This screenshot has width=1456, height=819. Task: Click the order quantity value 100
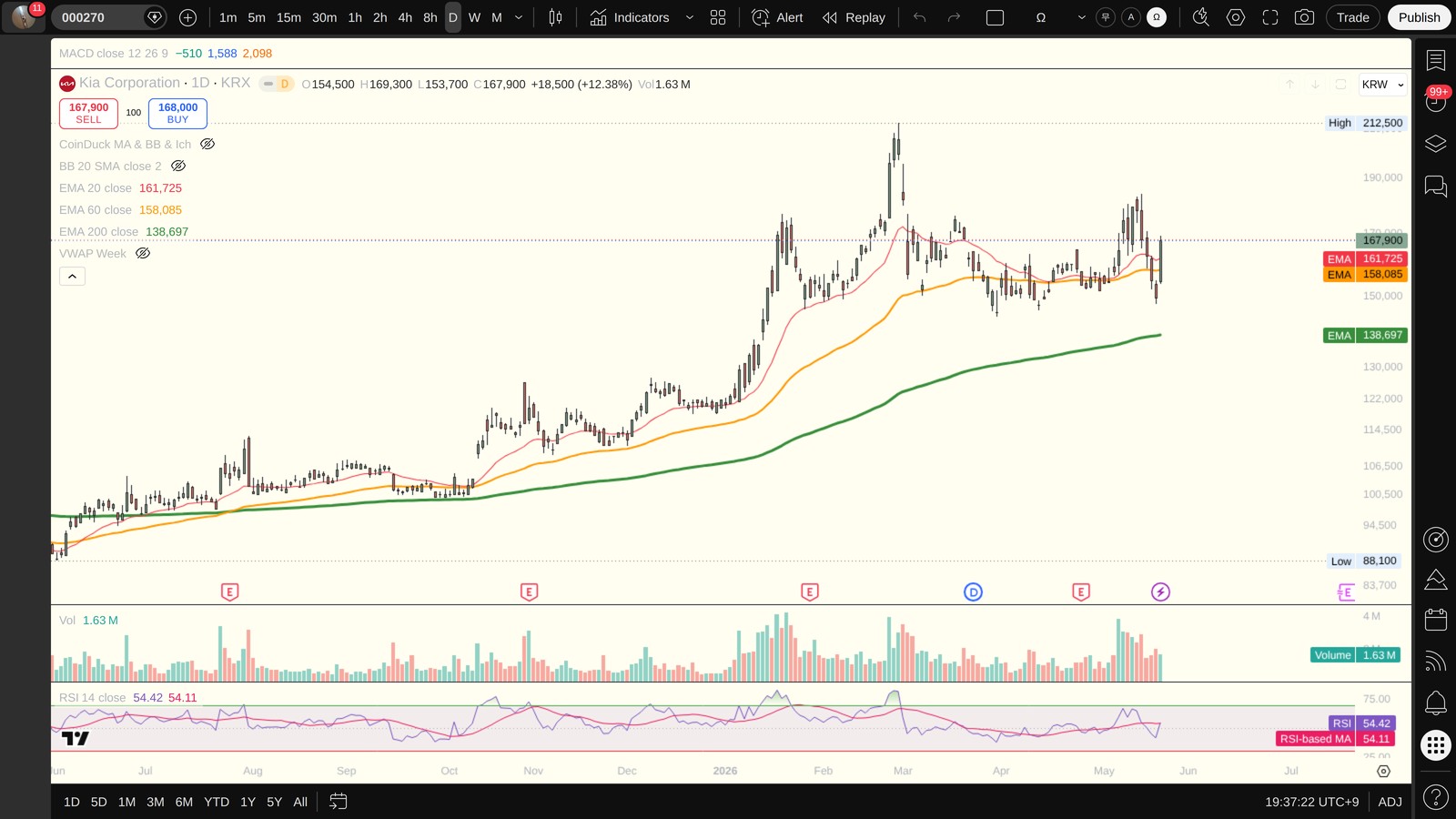(133, 113)
